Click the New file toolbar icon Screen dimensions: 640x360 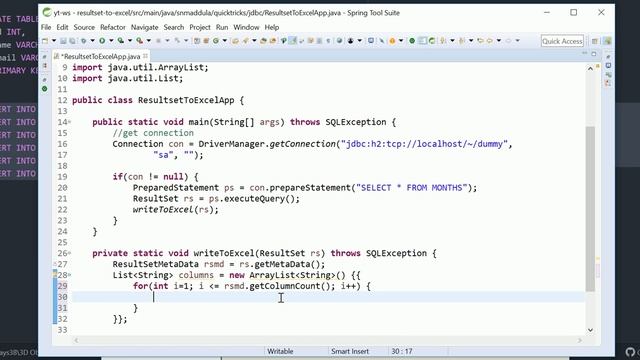(45, 41)
